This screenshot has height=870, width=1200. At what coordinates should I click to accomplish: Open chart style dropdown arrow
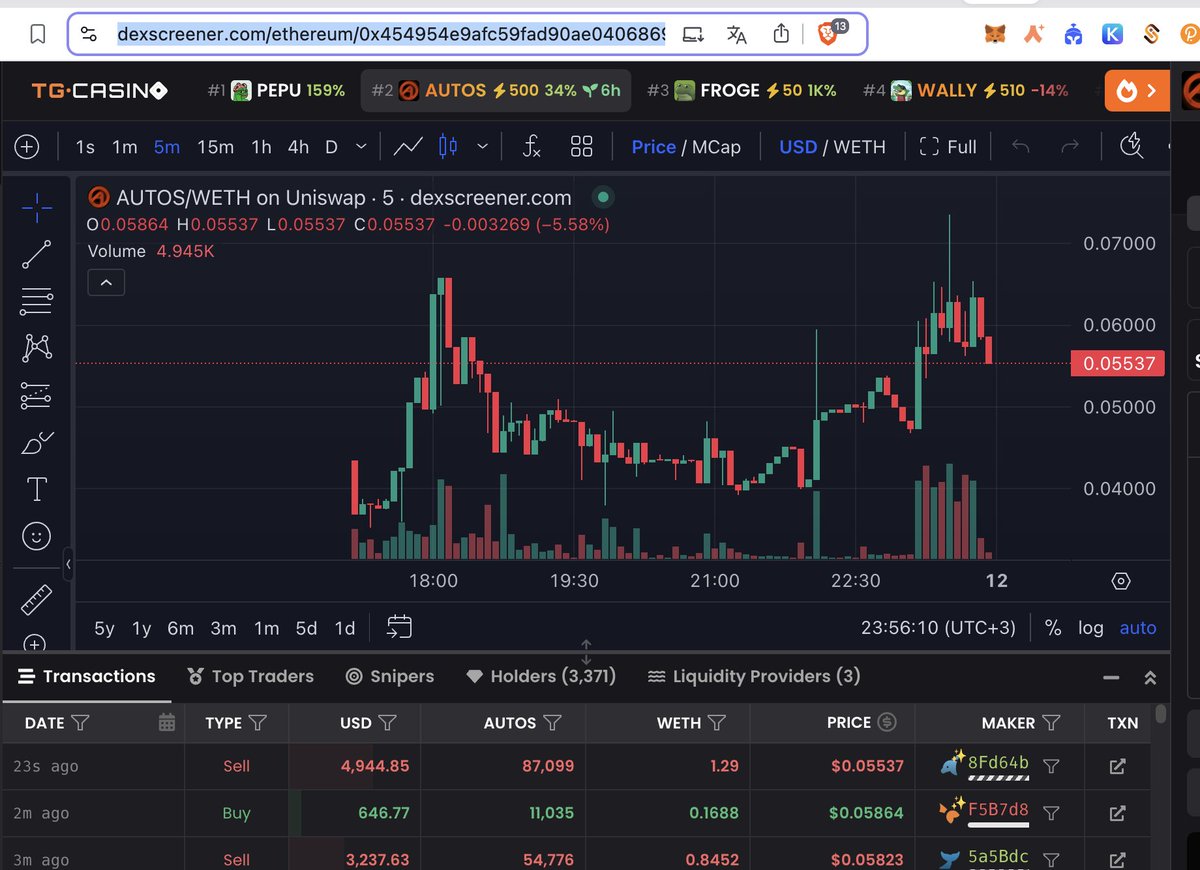(483, 147)
